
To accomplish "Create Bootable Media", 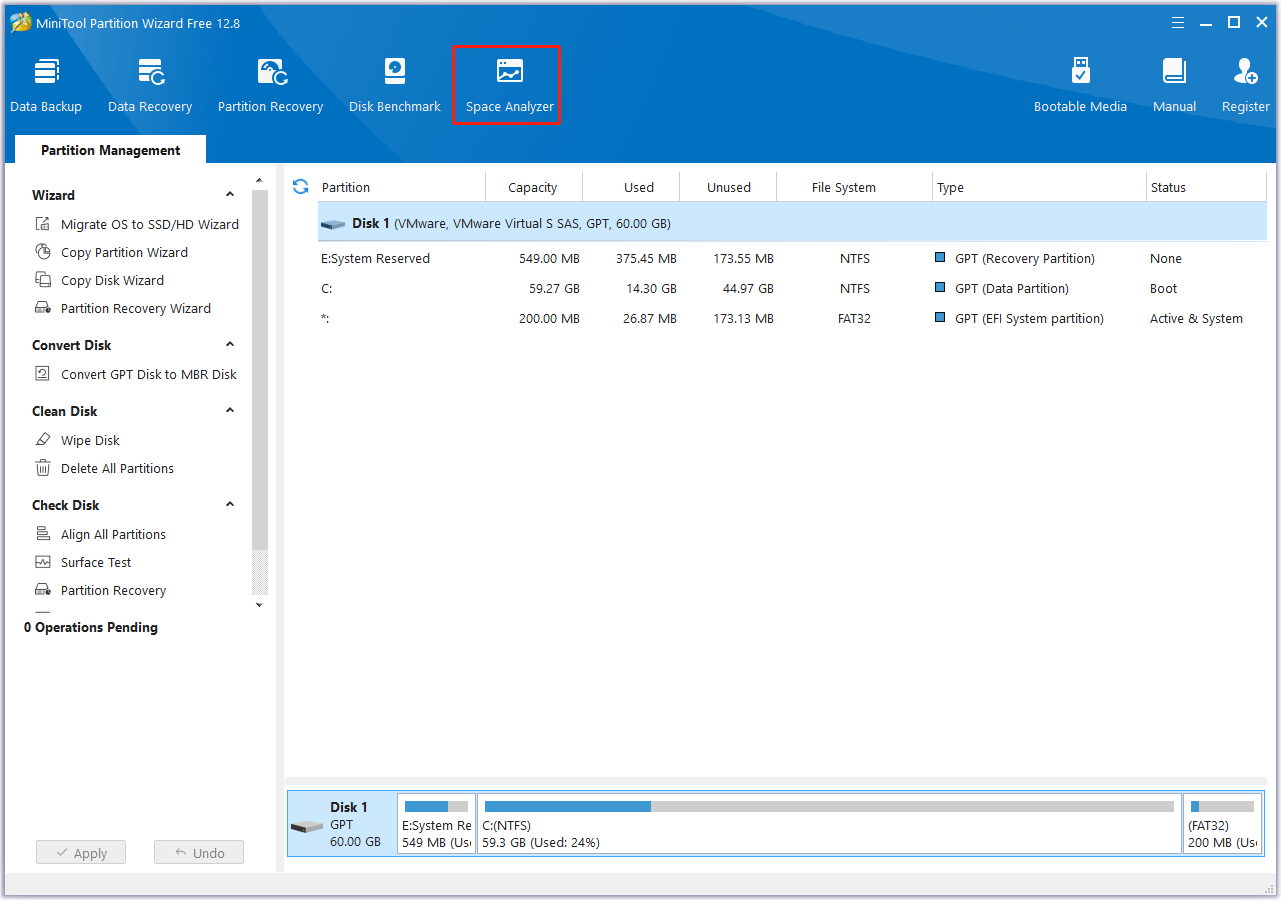I will [x=1080, y=85].
